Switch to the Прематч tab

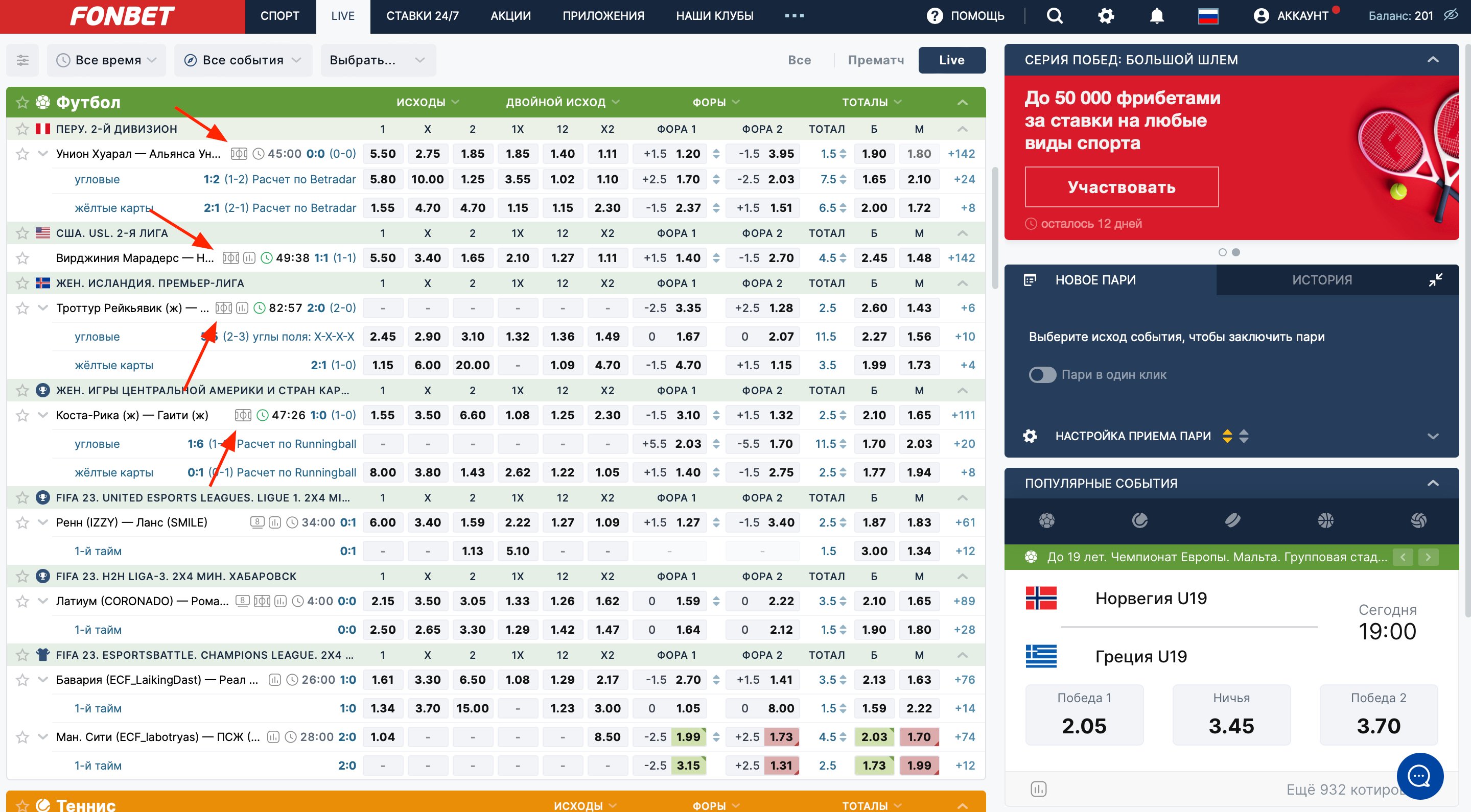pos(875,60)
